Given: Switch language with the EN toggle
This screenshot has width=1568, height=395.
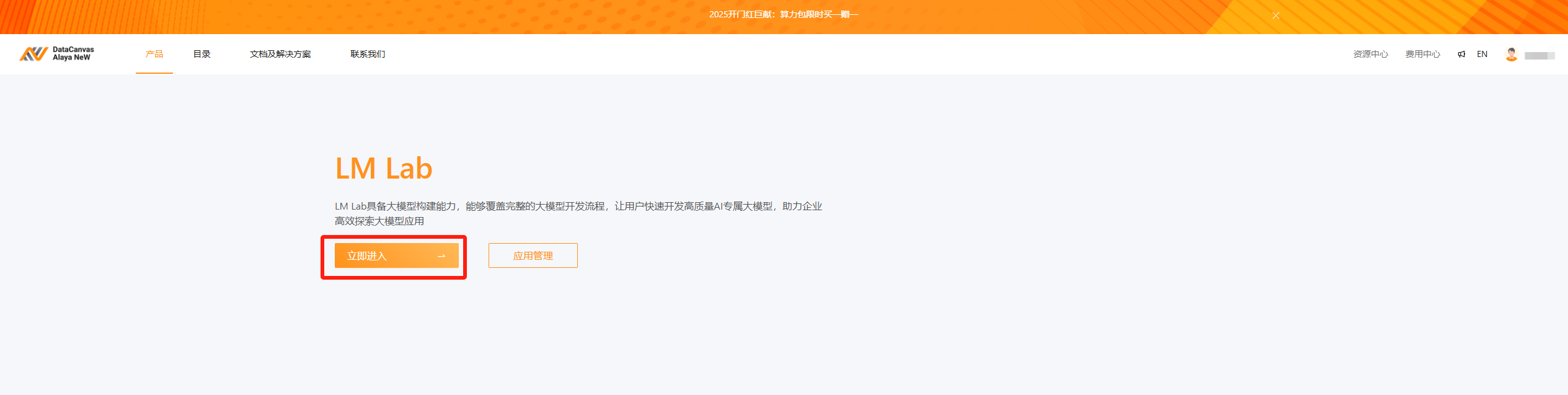Looking at the screenshot, I should tap(1482, 54).
